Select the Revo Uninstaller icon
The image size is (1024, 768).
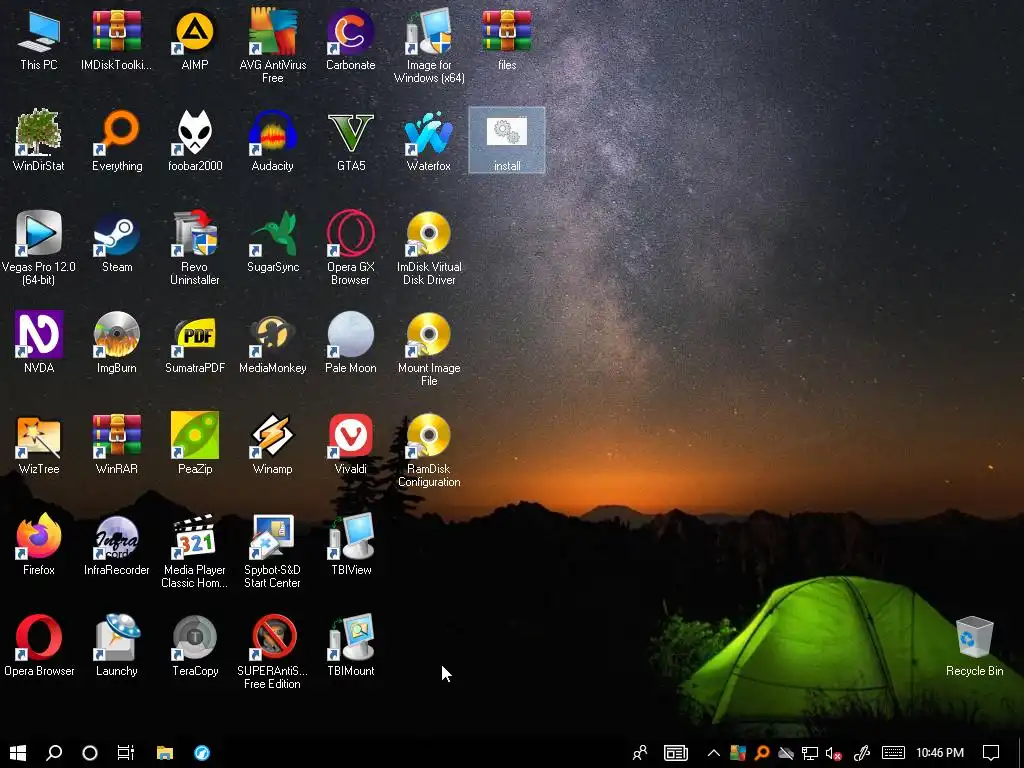tap(195, 233)
